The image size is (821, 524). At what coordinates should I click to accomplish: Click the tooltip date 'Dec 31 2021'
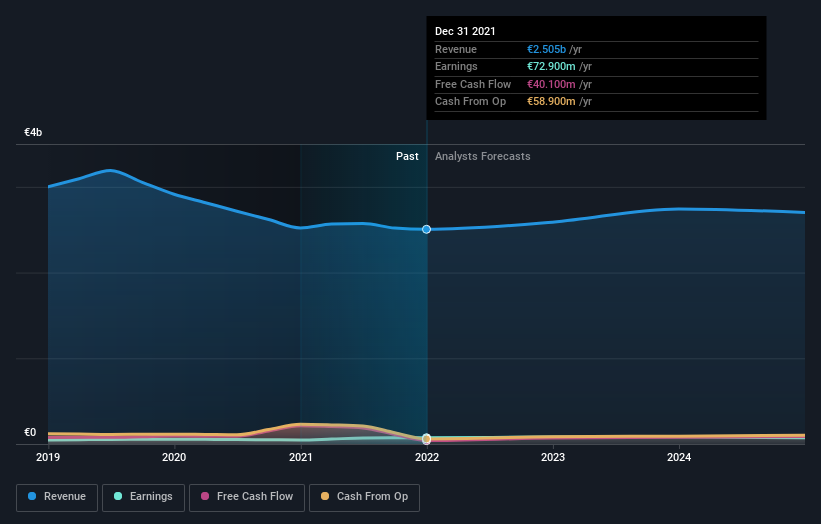(x=465, y=31)
